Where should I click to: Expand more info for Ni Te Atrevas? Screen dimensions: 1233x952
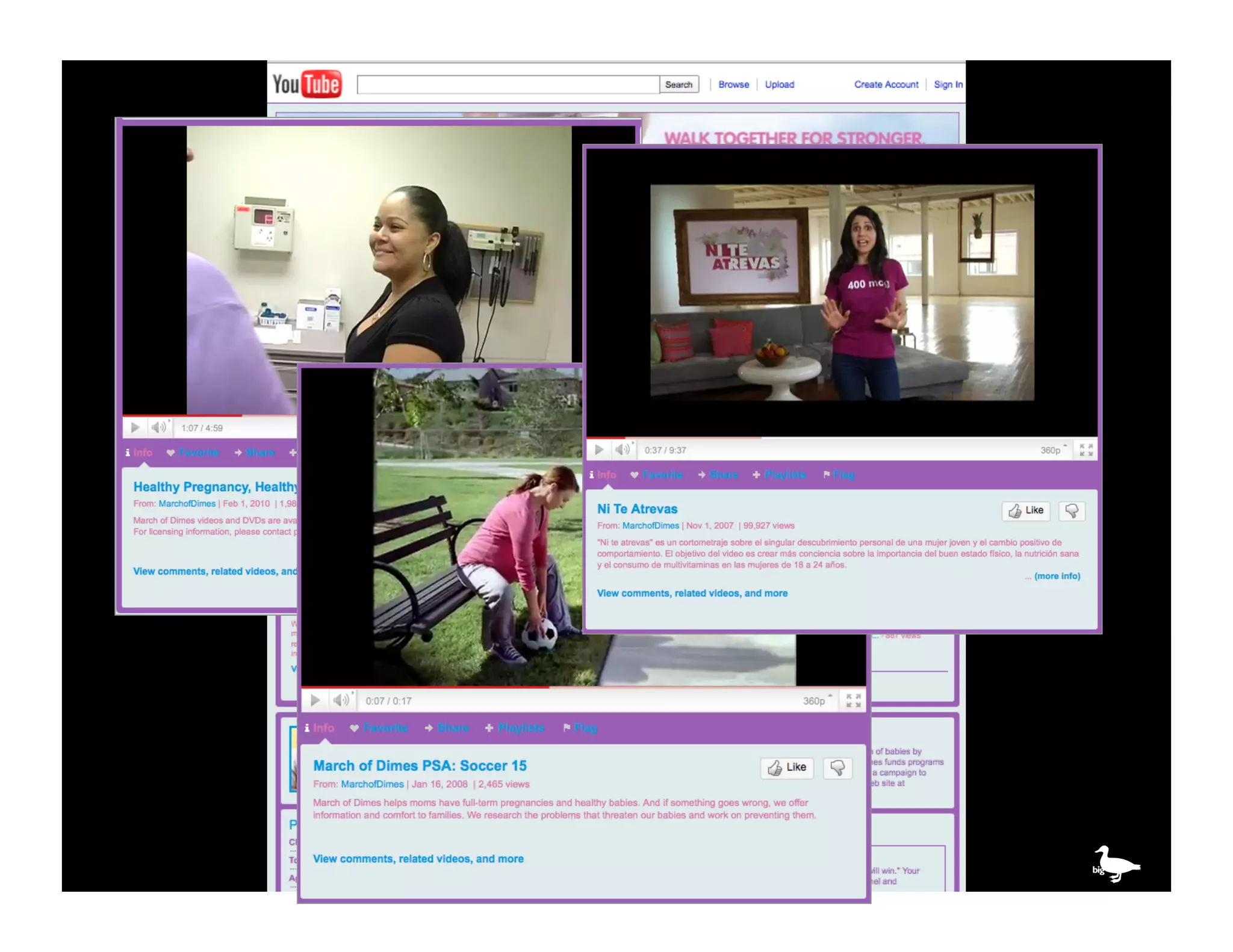coord(1057,576)
